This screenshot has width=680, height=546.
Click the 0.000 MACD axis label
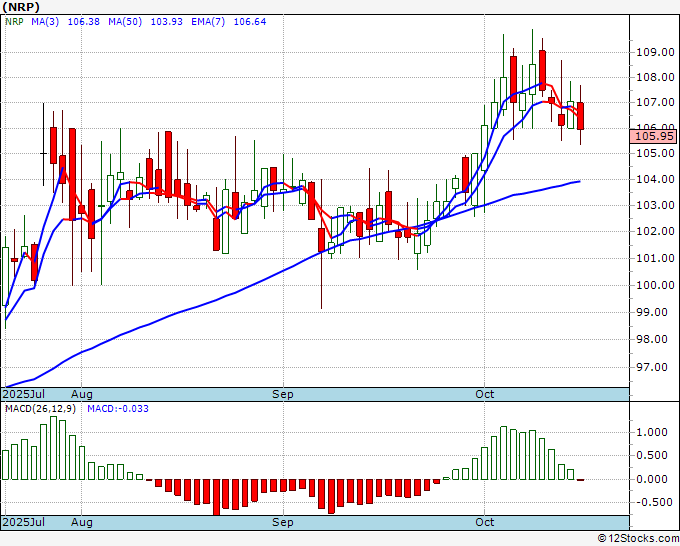(x=652, y=479)
